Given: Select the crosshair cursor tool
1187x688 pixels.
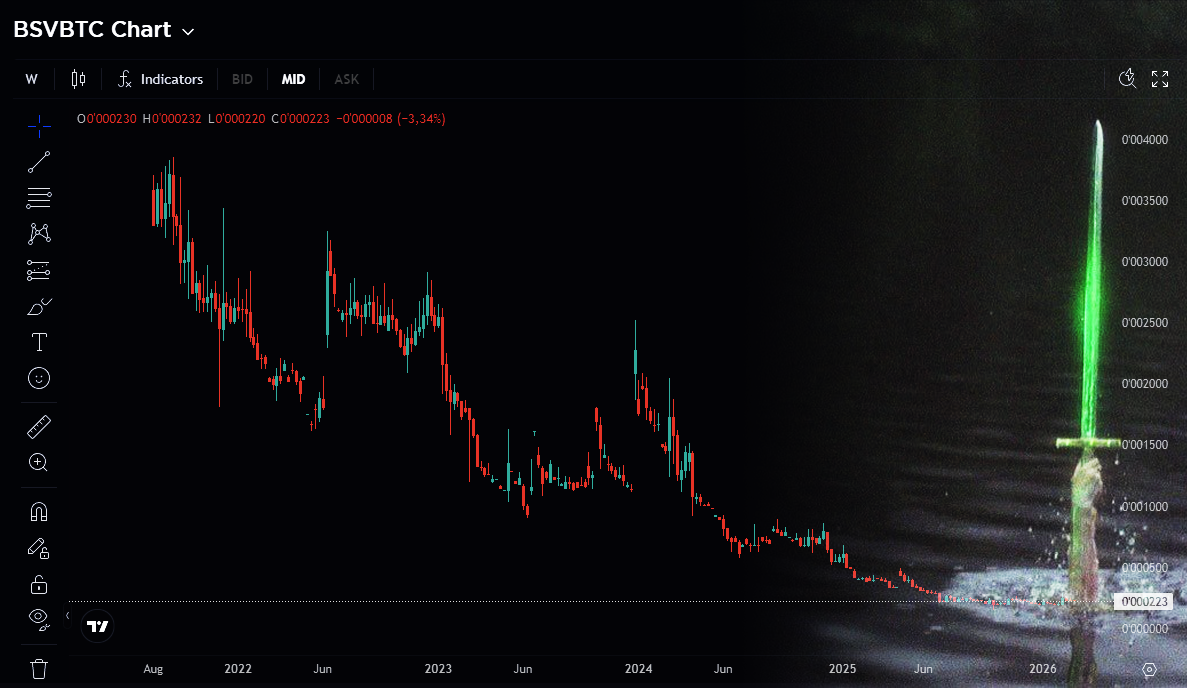Looking at the screenshot, I should (39, 126).
